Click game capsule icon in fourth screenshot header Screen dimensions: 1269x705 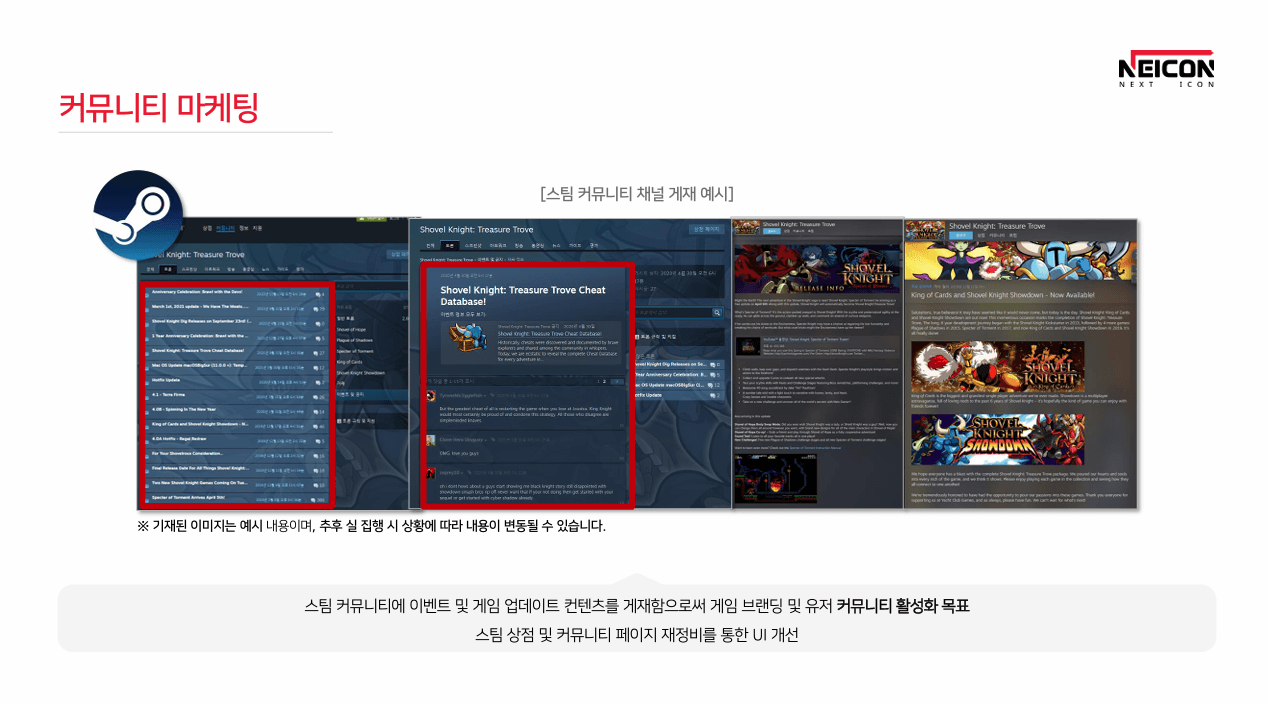point(926,230)
